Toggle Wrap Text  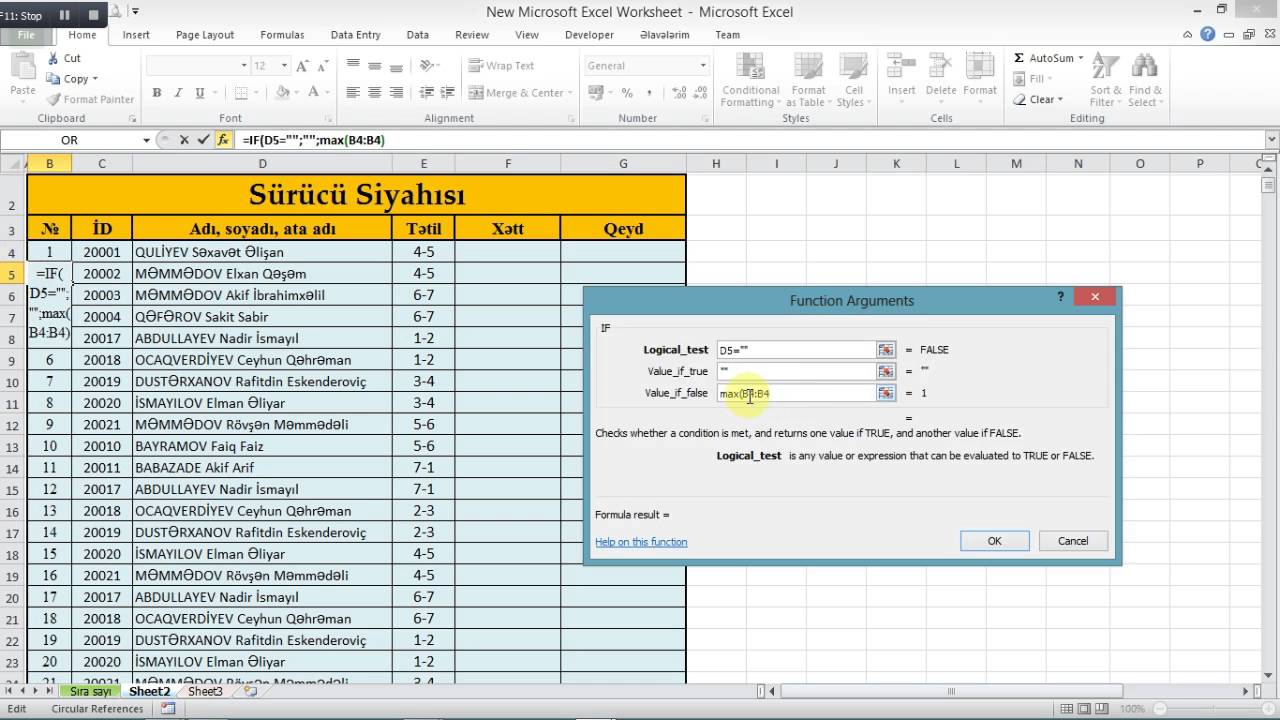[501, 66]
